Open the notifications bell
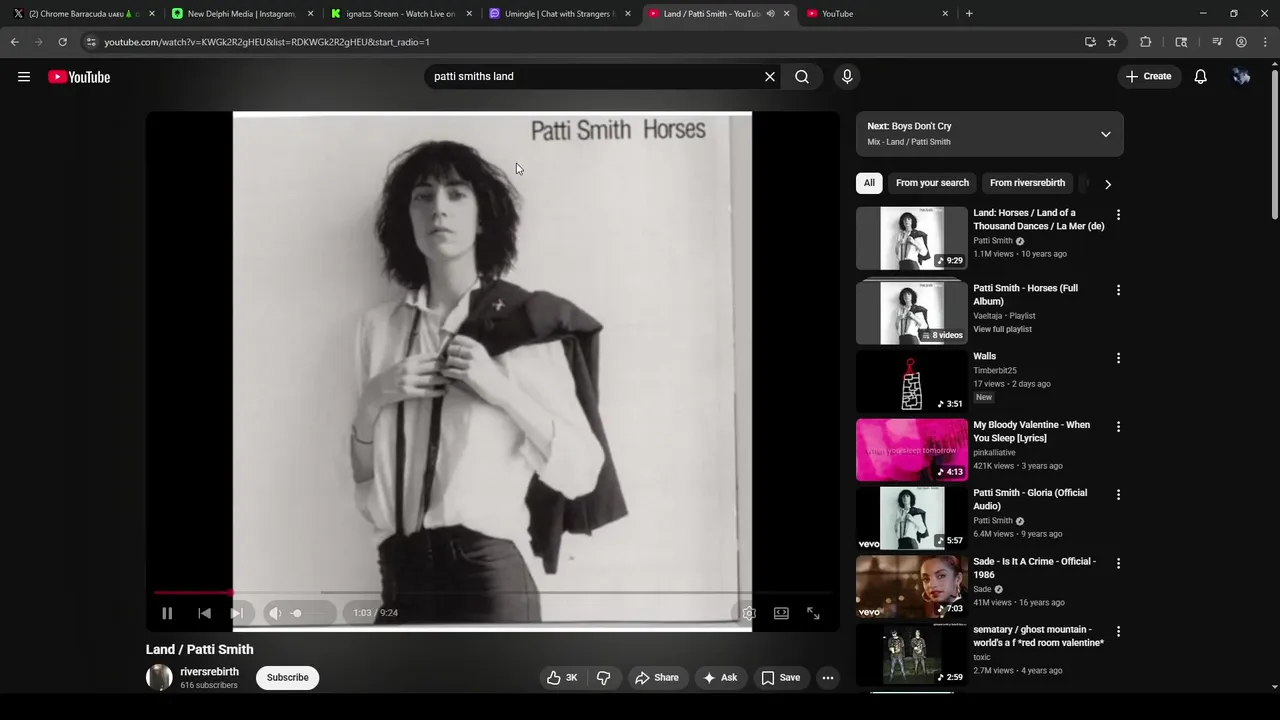 pos(1201,77)
